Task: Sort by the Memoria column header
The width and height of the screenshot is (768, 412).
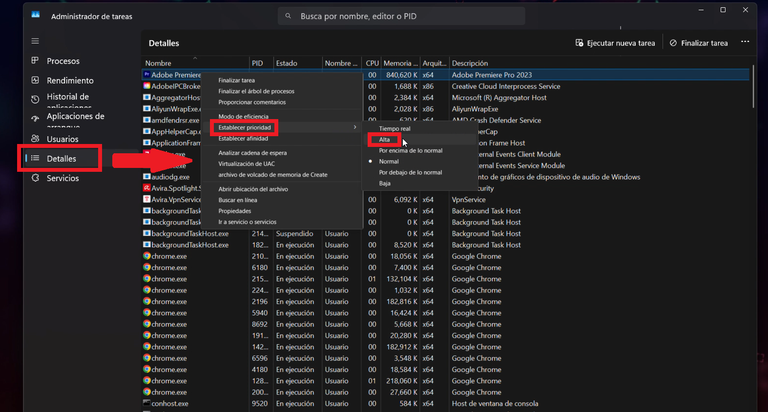Action: 400,63
